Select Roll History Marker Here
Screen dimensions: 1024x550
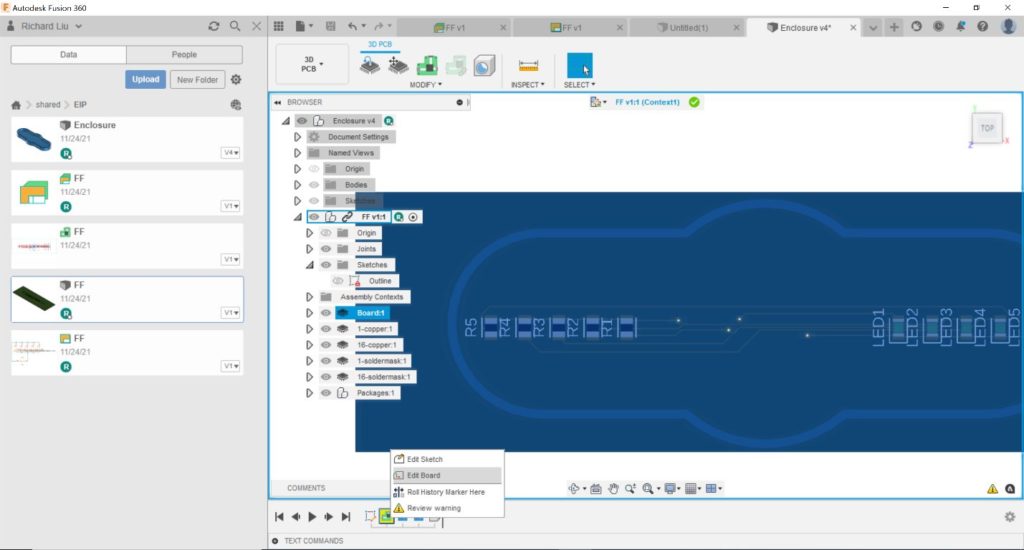pyautogui.click(x=446, y=492)
